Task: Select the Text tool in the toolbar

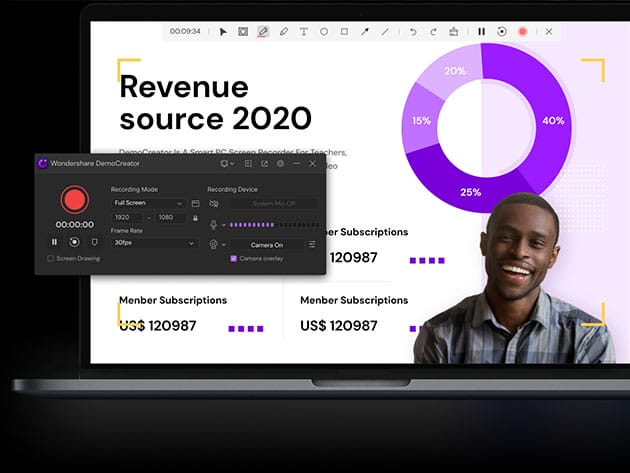Action: pyautogui.click(x=304, y=32)
